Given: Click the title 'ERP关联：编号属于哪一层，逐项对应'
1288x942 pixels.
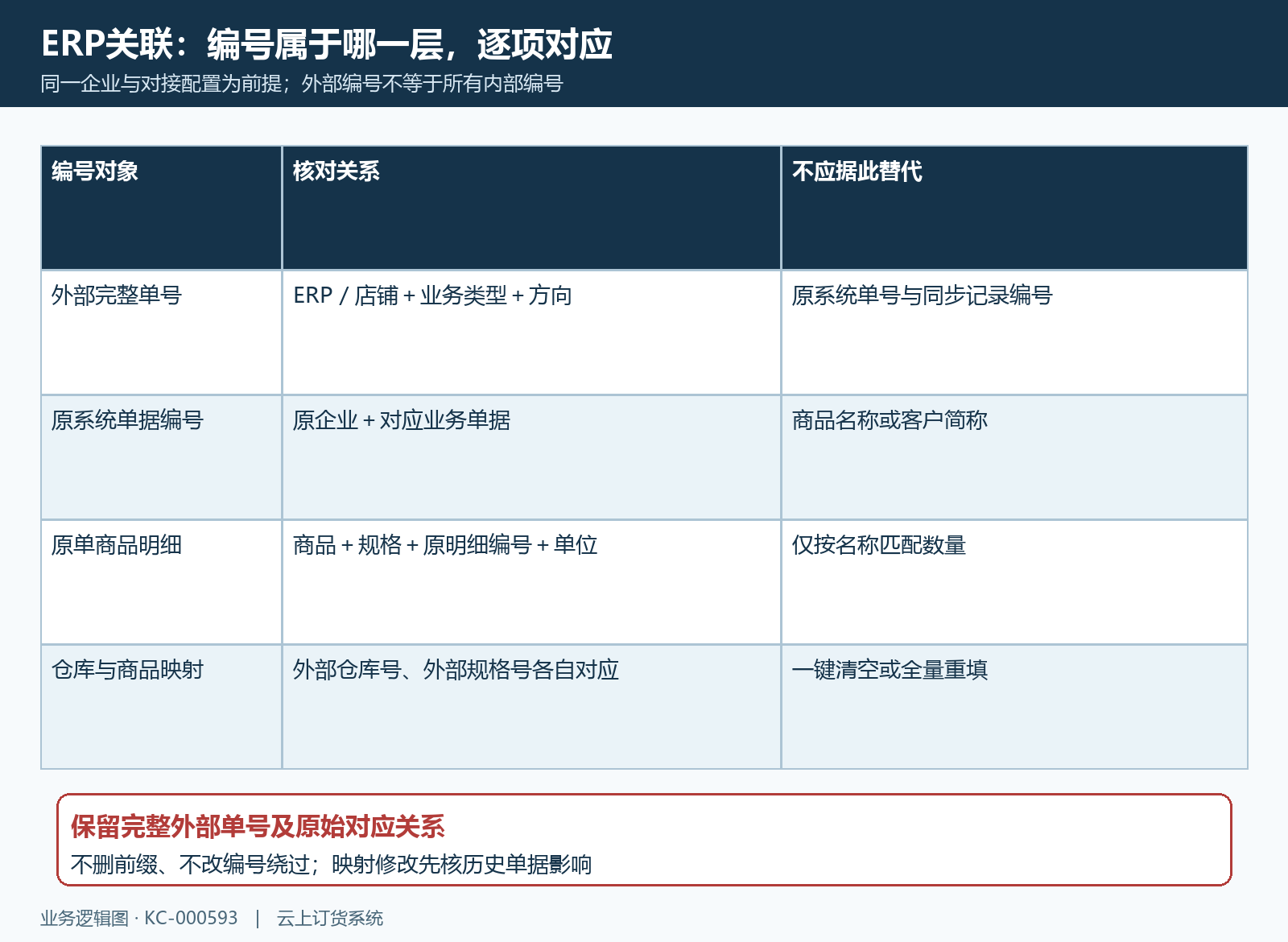Looking at the screenshot, I should [x=327, y=44].
